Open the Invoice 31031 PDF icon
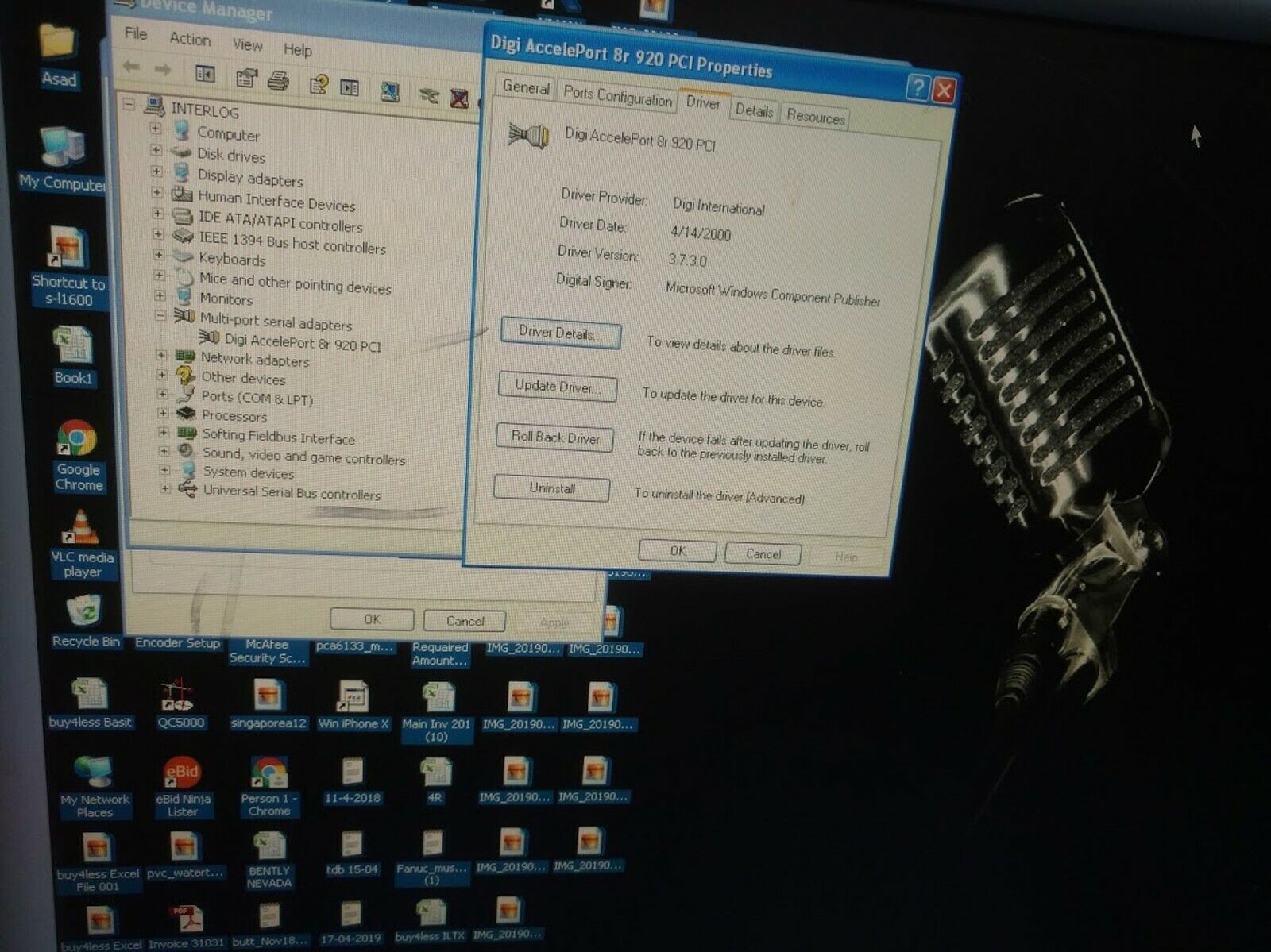Screen dimensions: 1271x952 pyautogui.click(x=186, y=927)
